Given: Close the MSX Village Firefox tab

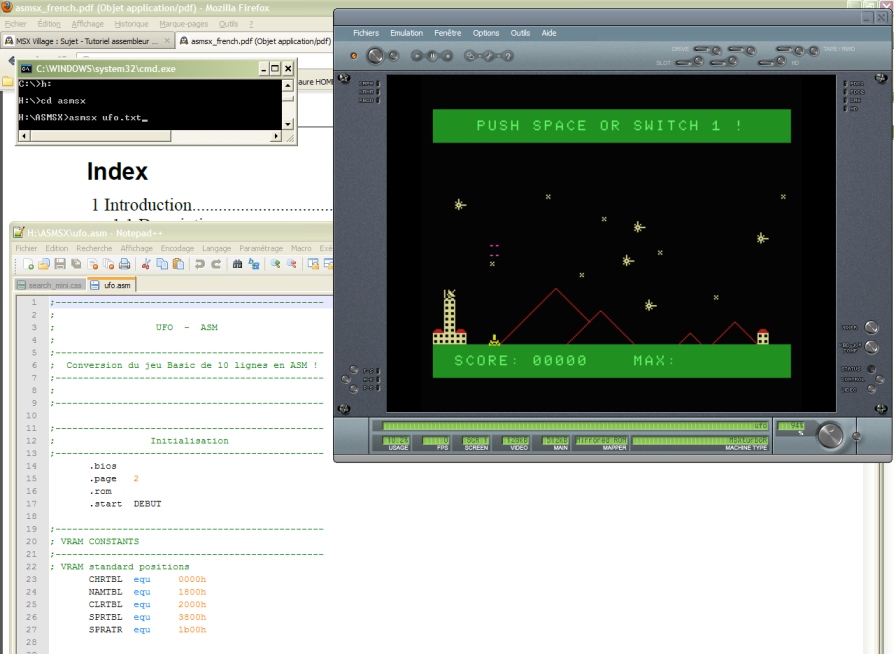Looking at the screenshot, I should [x=167, y=41].
